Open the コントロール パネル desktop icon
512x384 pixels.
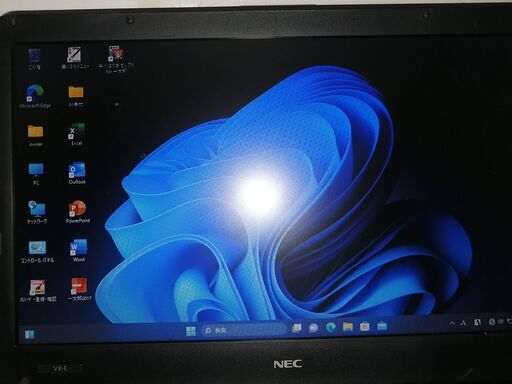pos(37,252)
